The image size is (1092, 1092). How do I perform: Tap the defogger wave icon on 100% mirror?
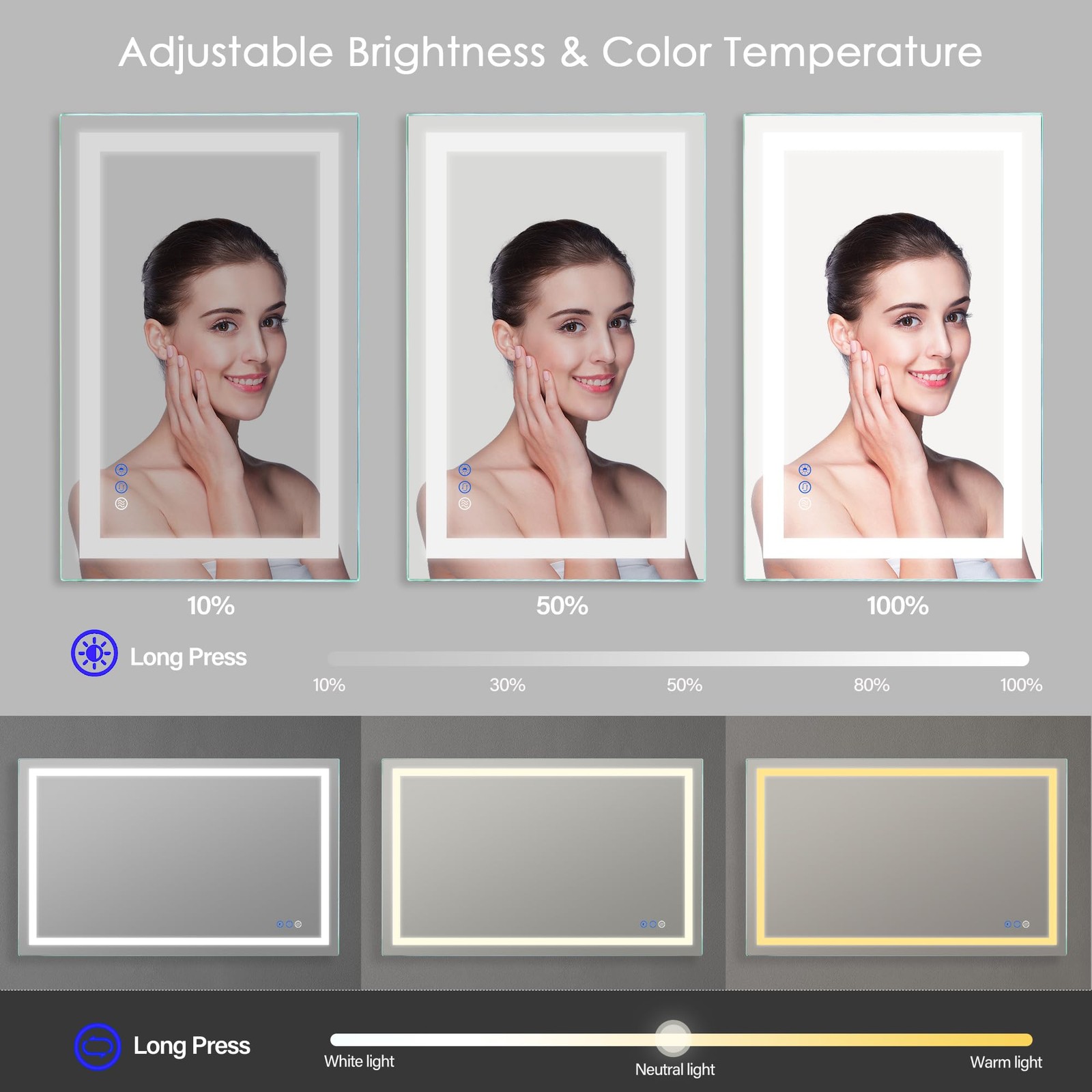coord(805,504)
